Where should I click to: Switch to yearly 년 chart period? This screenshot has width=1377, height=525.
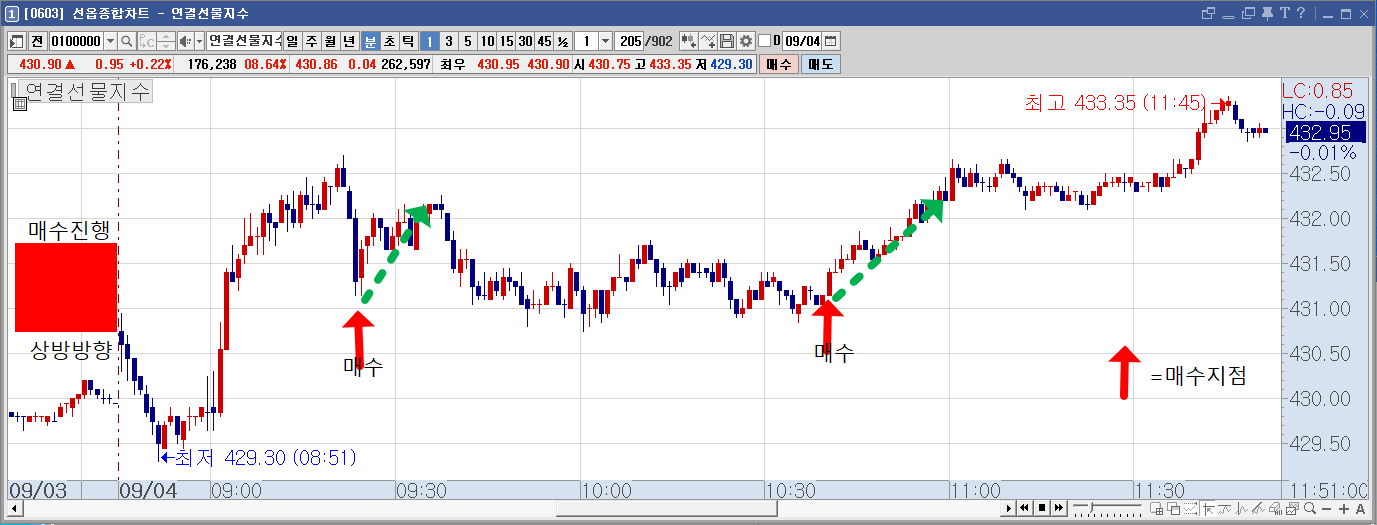[x=349, y=41]
